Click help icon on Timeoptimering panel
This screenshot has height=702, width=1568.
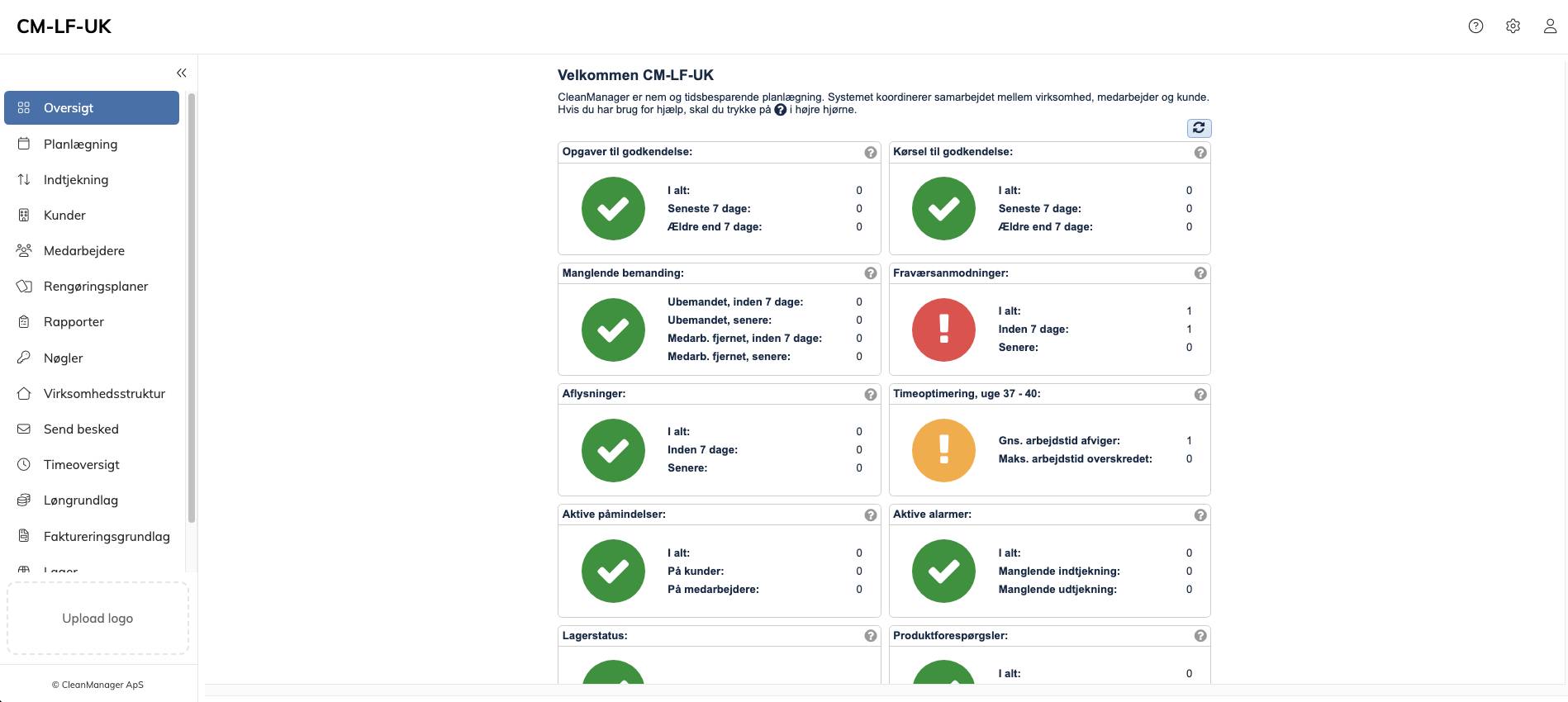point(1200,395)
